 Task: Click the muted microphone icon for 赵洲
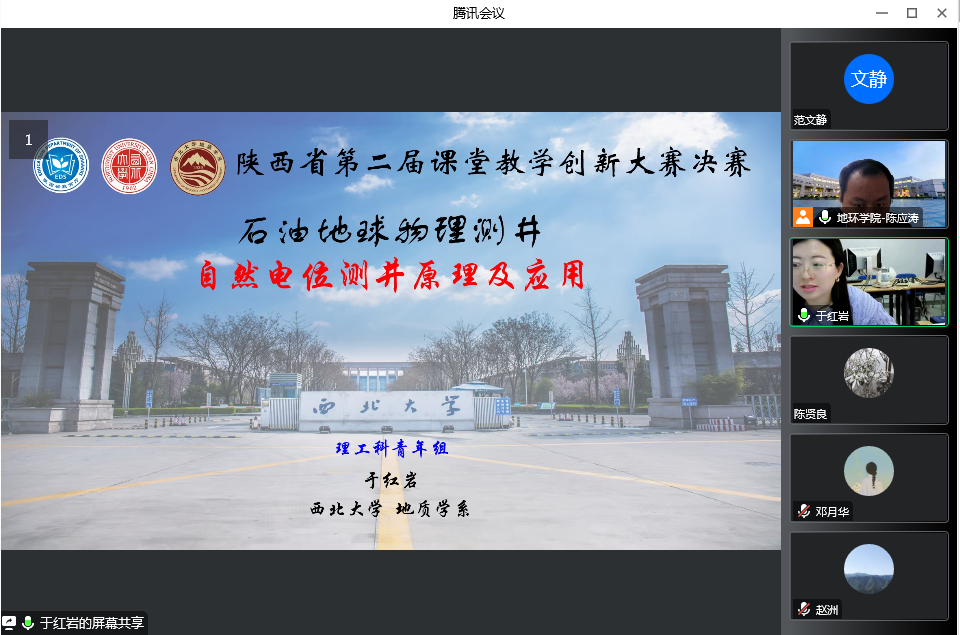coord(803,609)
